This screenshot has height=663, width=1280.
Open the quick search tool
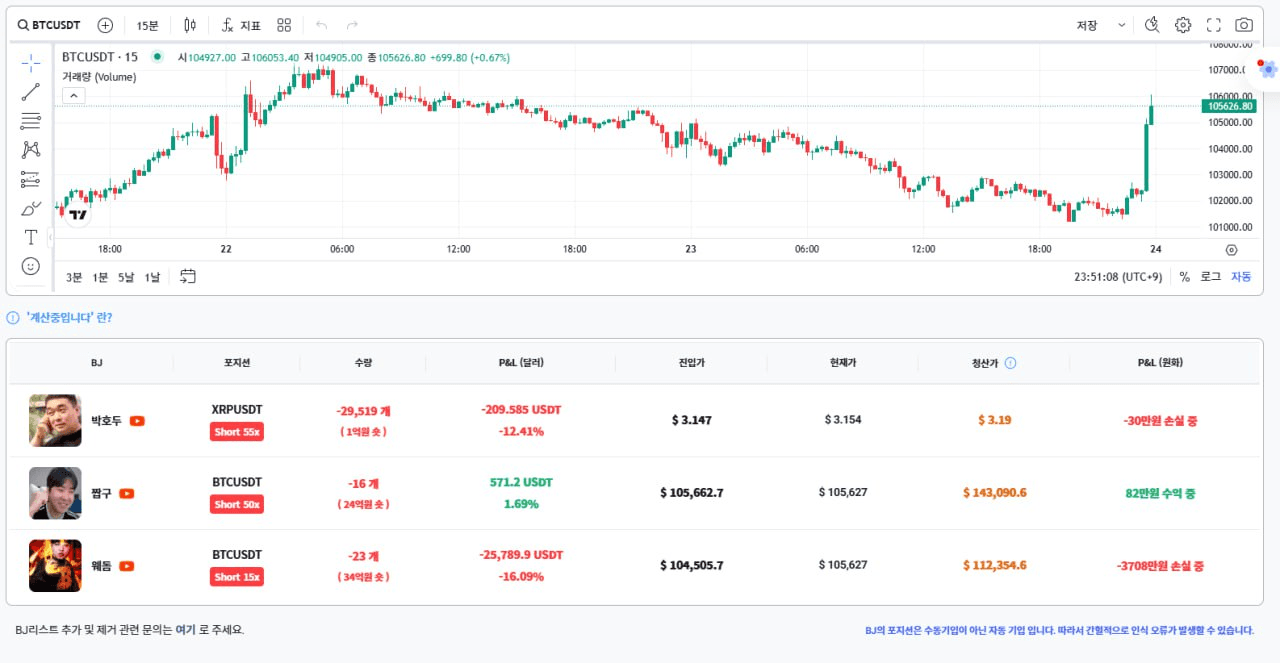[1152, 25]
